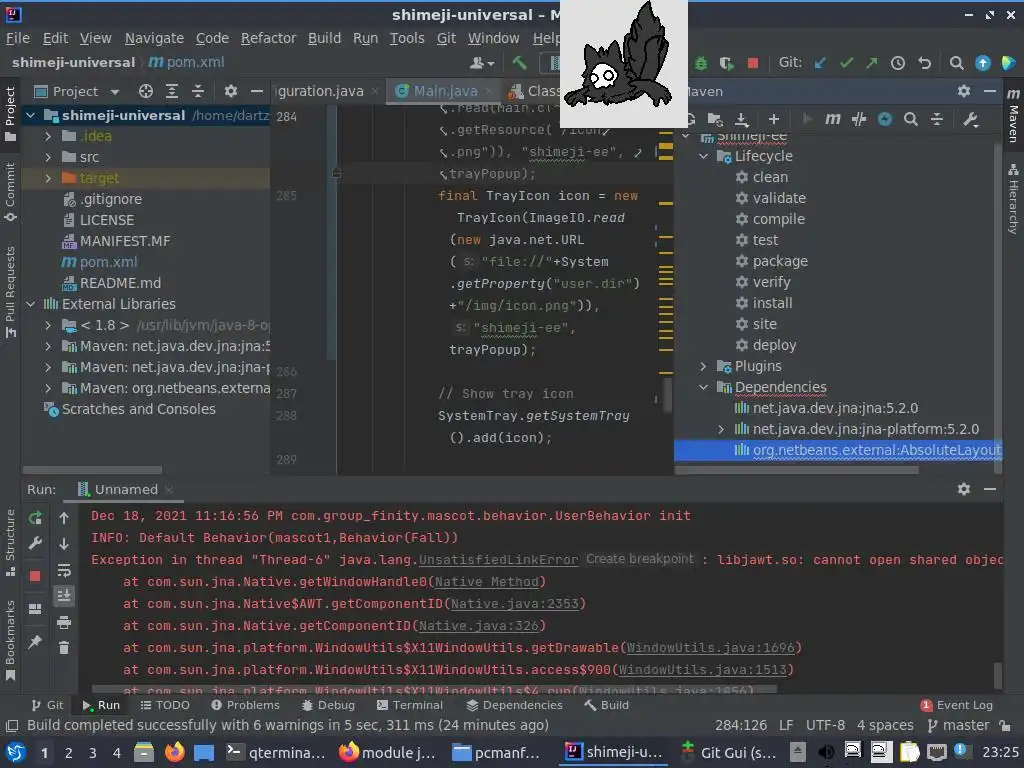1024x768 pixels.
Task: Open Maven panel gear options
Action: (x=964, y=91)
